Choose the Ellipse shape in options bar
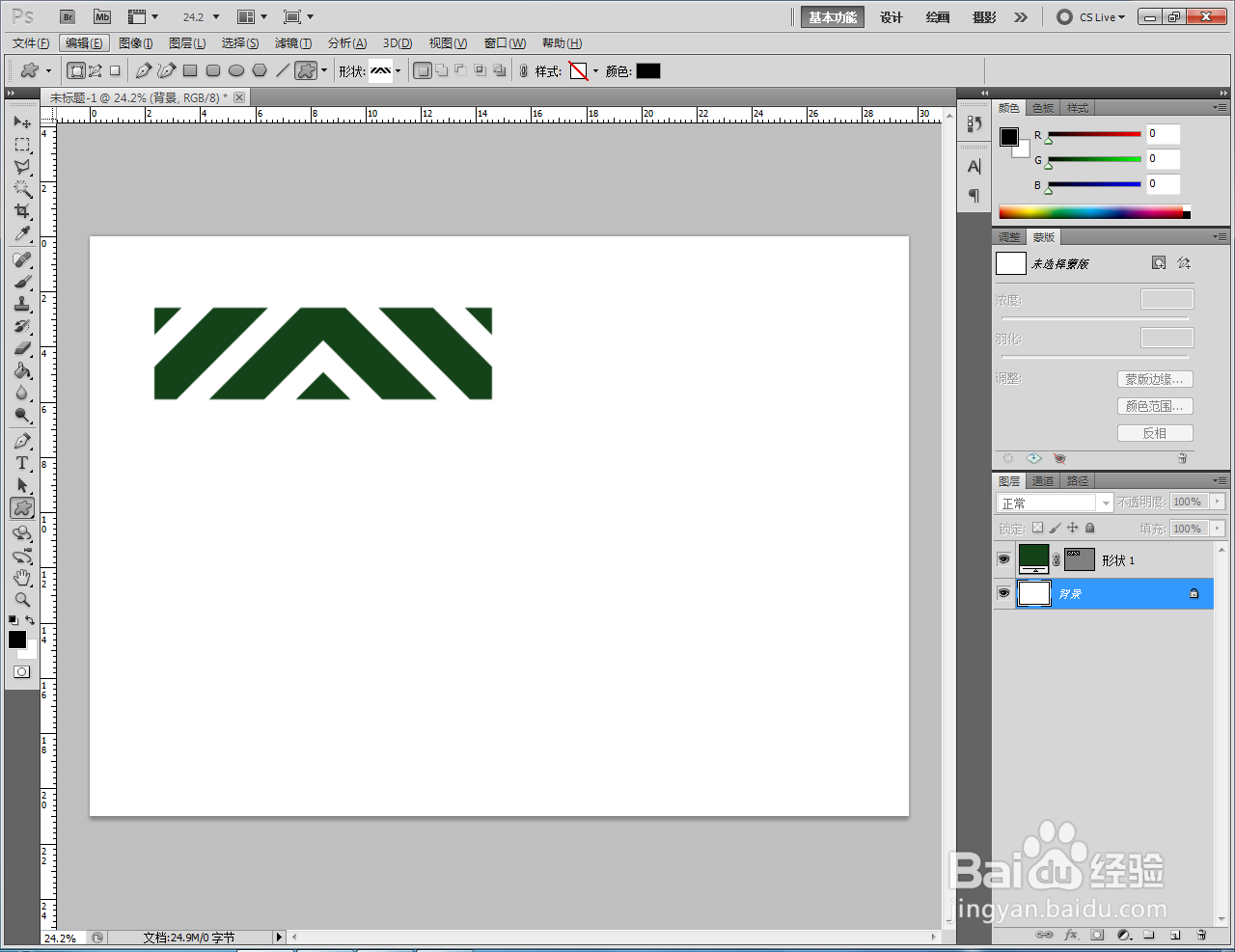Viewport: 1235px width, 952px height. pyautogui.click(x=236, y=70)
